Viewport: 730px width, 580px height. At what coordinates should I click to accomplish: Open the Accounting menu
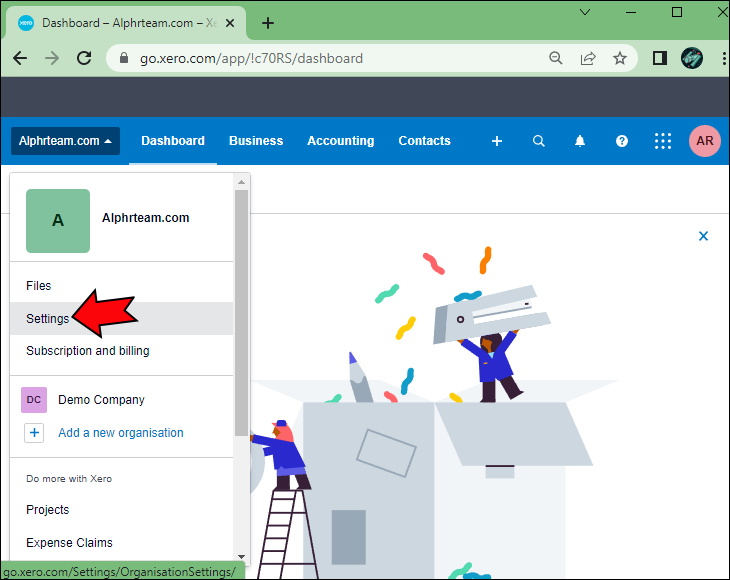point(340,141)
